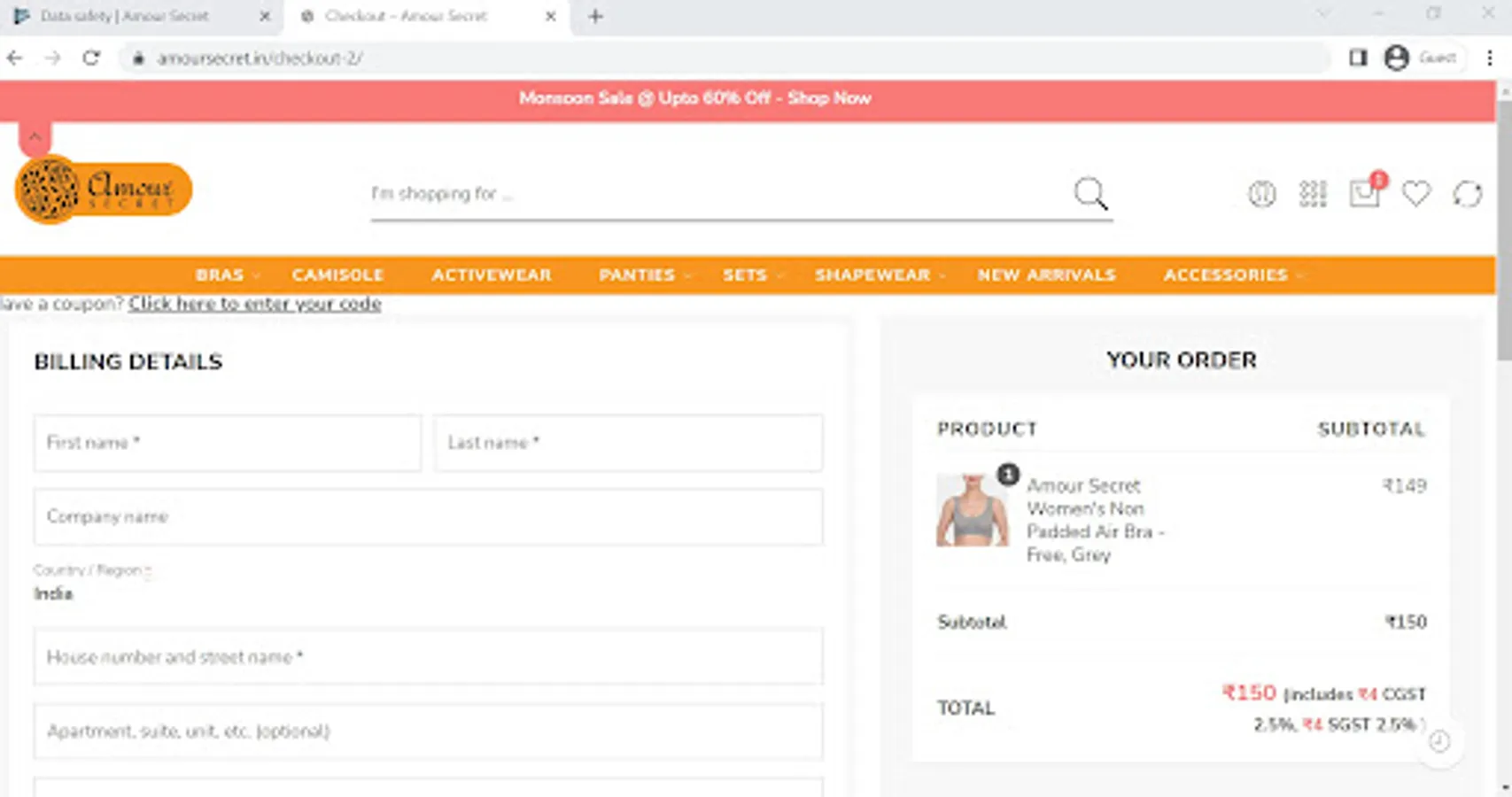Screen dimensions: 1512x797
Task: Click the magnifier search icon
Action: click(x=1090, y=193)
